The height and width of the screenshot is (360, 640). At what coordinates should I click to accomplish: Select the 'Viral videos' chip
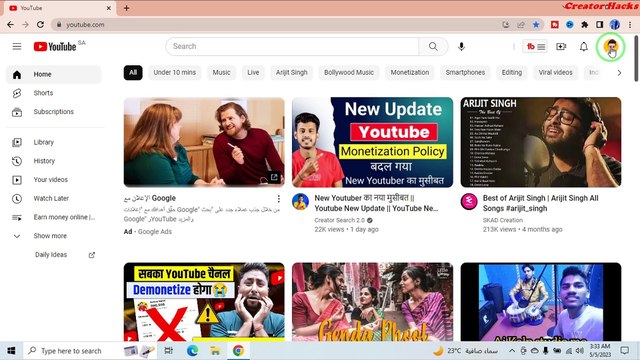556,73
